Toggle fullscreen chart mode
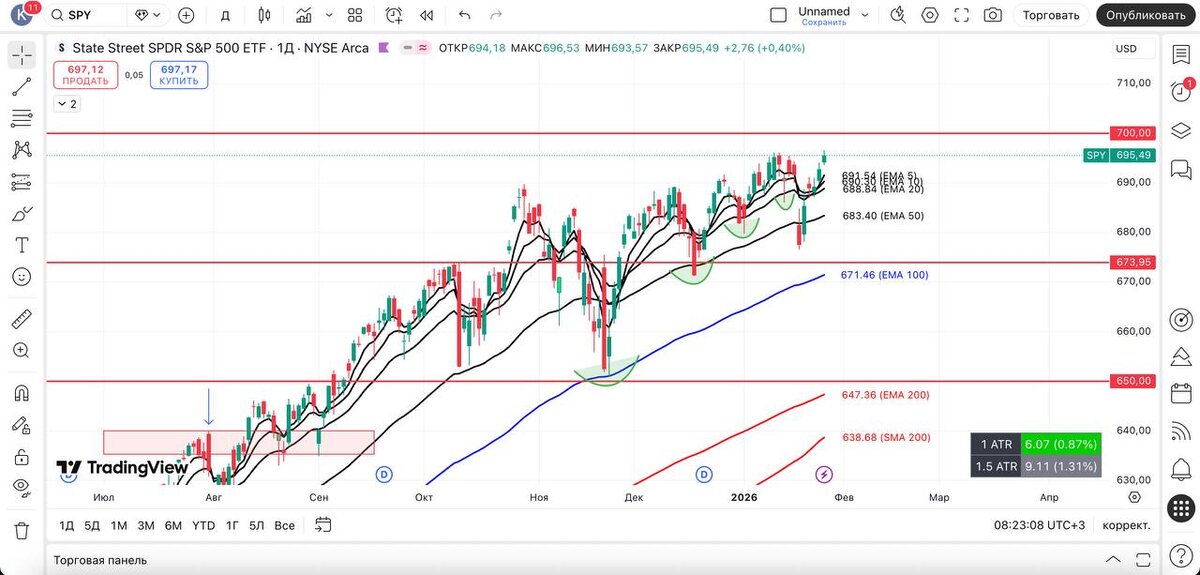 [962, 15]
